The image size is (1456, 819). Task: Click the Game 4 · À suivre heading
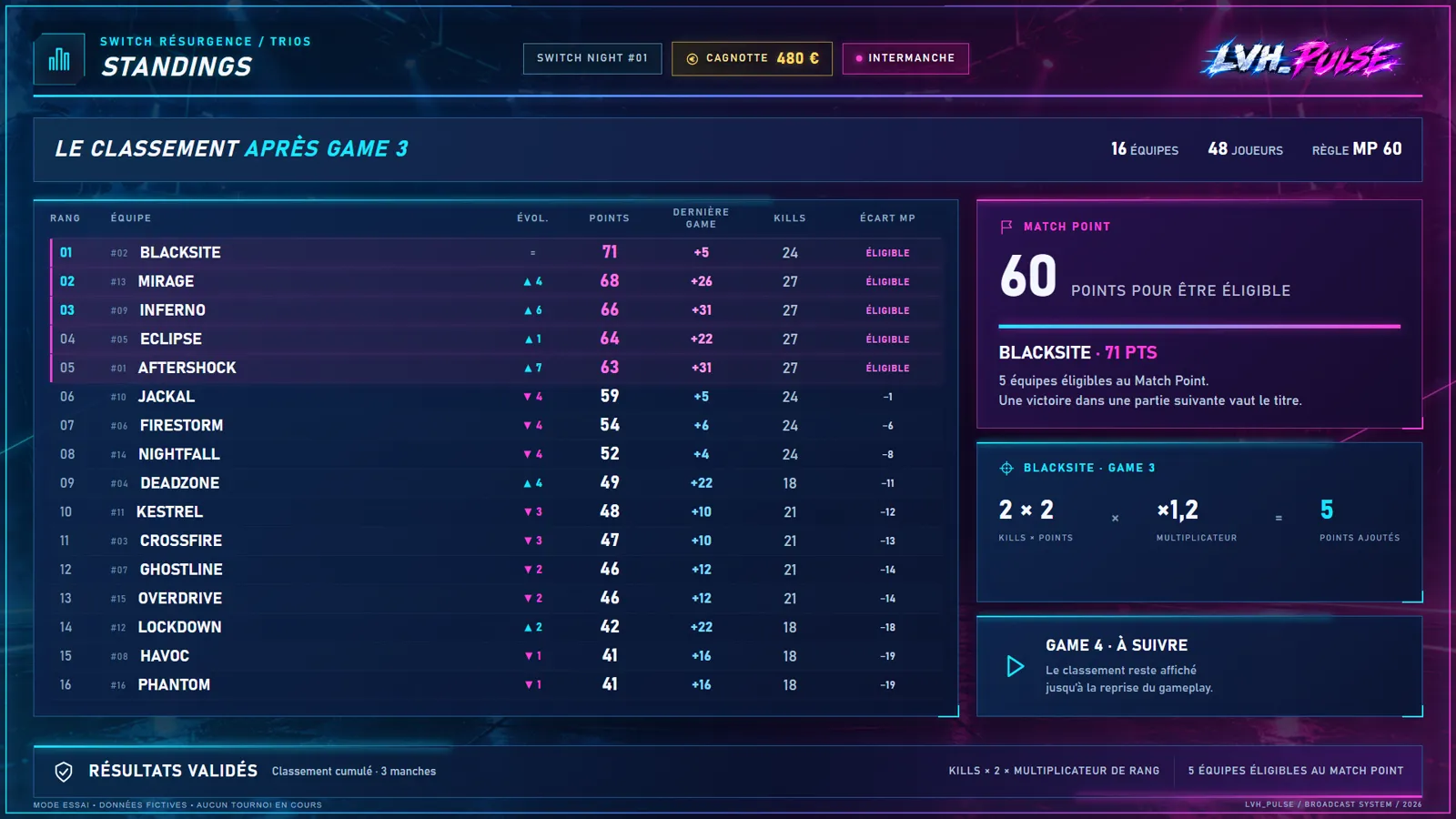click(1117, 645)
